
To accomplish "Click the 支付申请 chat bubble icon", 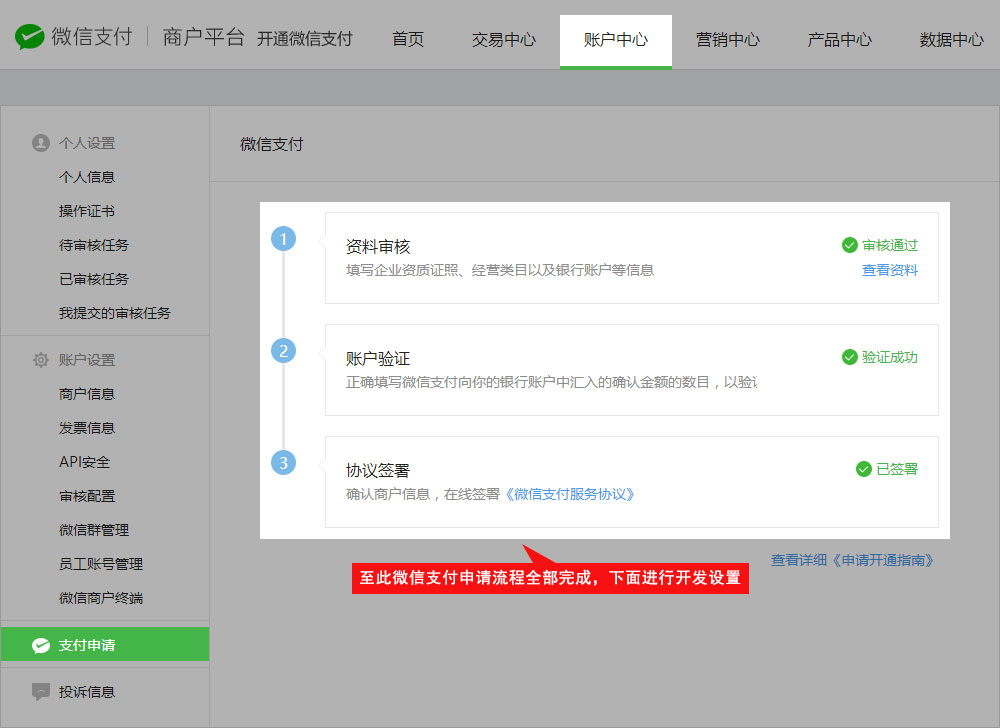I will click(41, 645).
